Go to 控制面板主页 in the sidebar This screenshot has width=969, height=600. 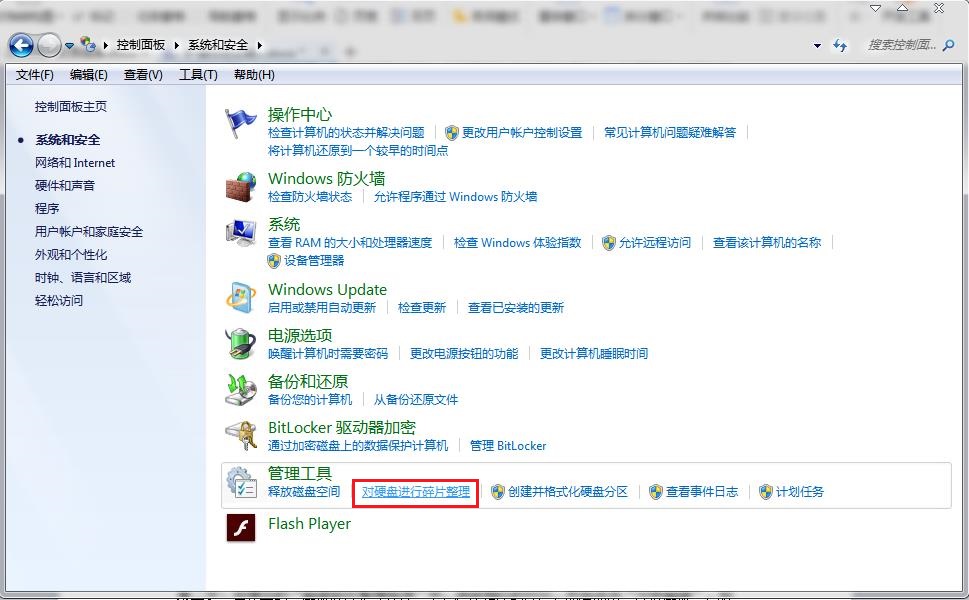(x=71, y=107)
